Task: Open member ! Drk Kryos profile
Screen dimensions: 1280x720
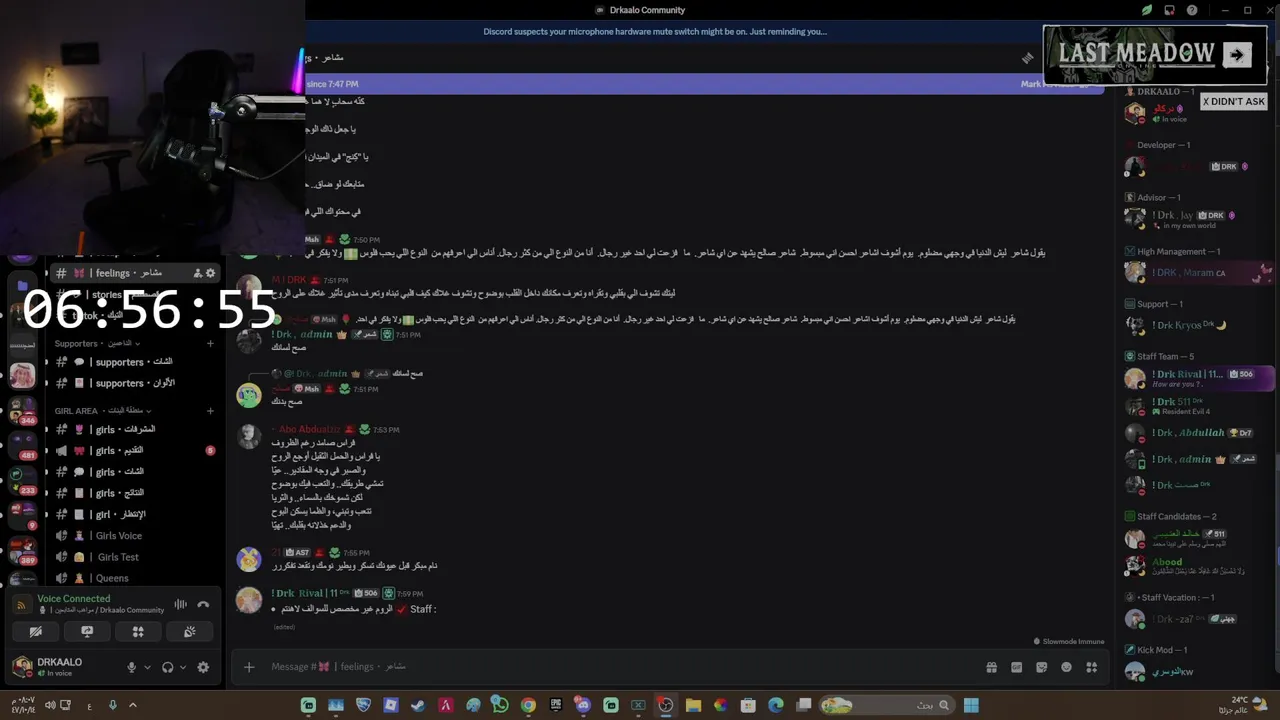Action: [x=1197, y=325]
